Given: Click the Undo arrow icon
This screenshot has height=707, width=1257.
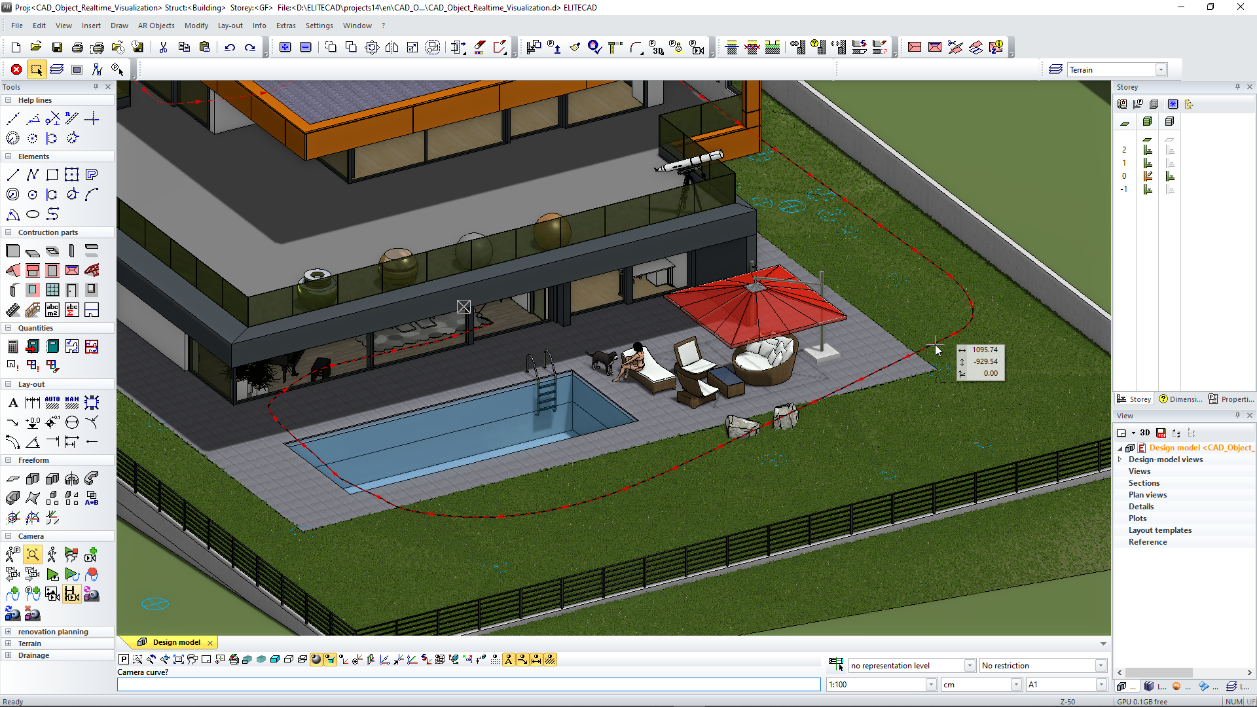Looking at the screenshot, I should pos(230,47).
